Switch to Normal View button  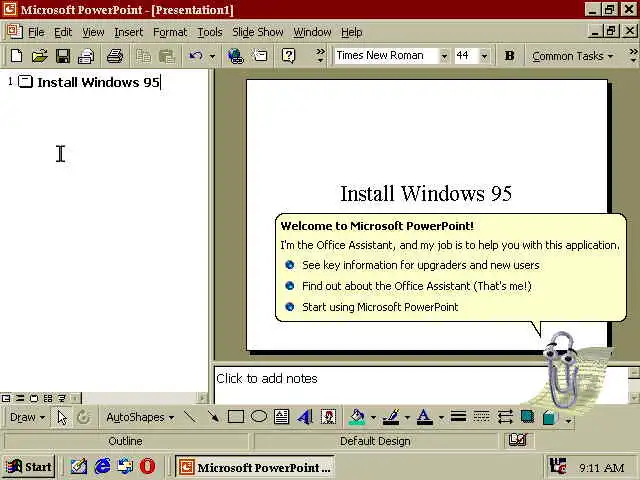(x=6, y=398)
